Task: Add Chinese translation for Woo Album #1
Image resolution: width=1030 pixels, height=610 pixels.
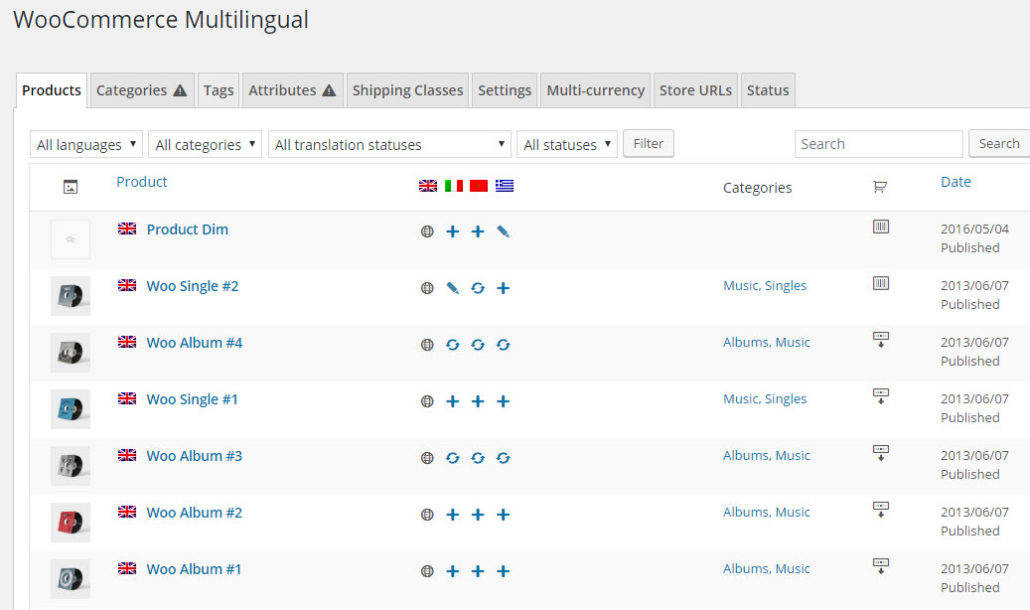Action: (478, 571)
